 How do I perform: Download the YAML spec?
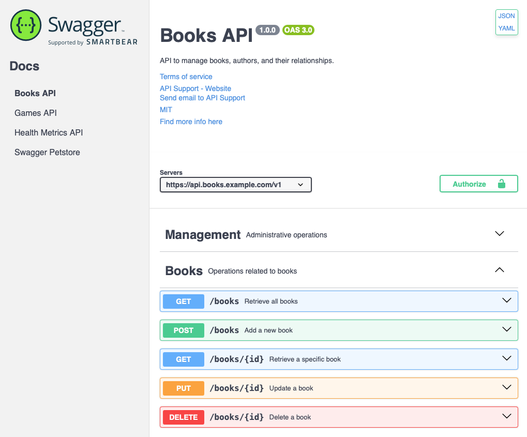pos(506,28)
